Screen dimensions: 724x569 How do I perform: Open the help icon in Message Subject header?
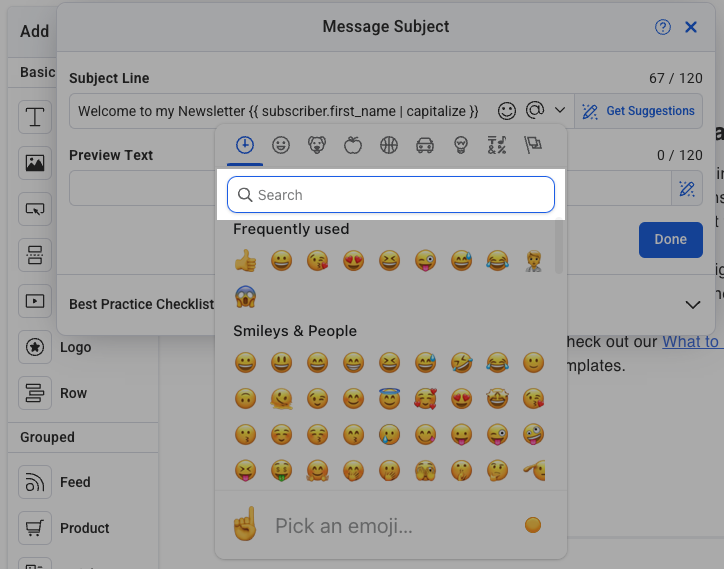(x=663, y=27)
